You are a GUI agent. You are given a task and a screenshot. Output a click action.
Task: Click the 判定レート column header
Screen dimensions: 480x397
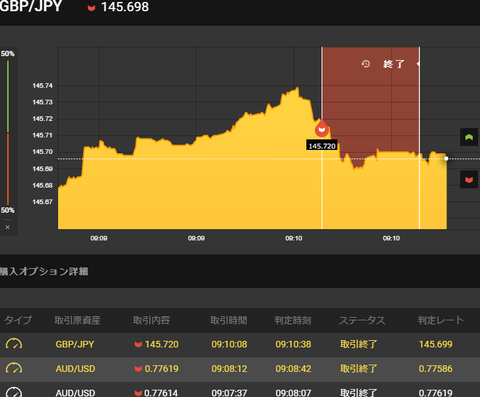pyautogui.click(x=440, y=320)
